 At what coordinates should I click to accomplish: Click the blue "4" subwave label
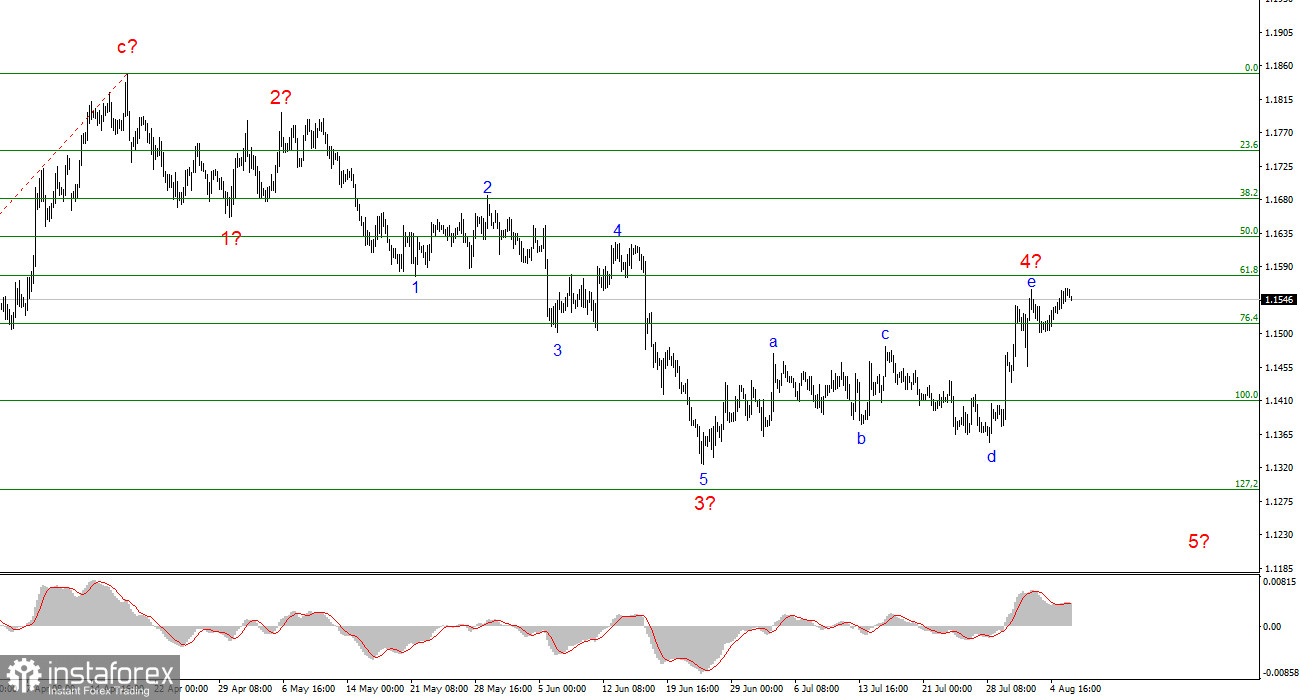[618, 230]
